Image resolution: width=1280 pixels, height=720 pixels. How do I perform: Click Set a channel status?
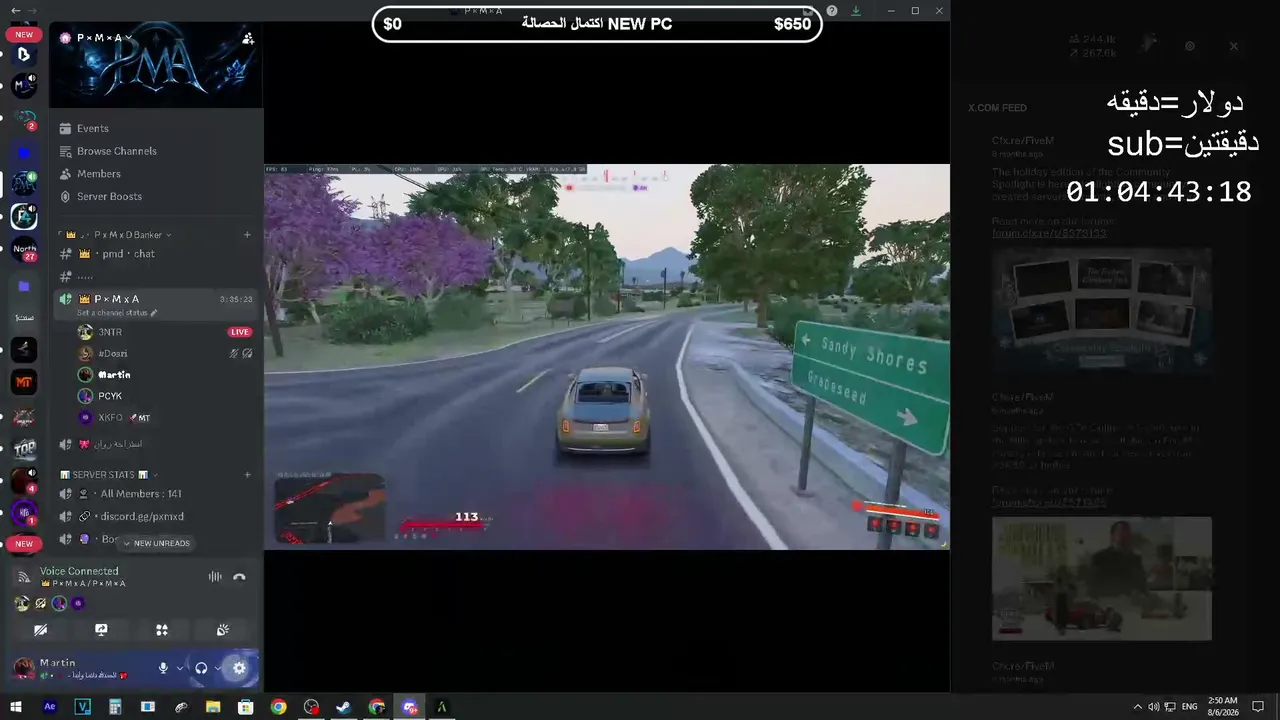click(x=117, y=313)
